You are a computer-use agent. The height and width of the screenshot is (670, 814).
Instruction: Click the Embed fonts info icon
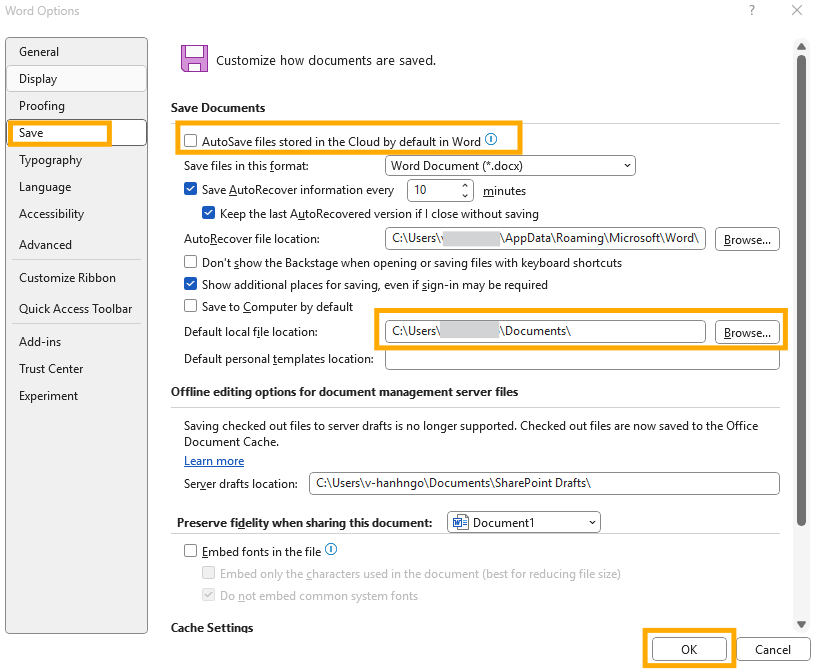331,550
